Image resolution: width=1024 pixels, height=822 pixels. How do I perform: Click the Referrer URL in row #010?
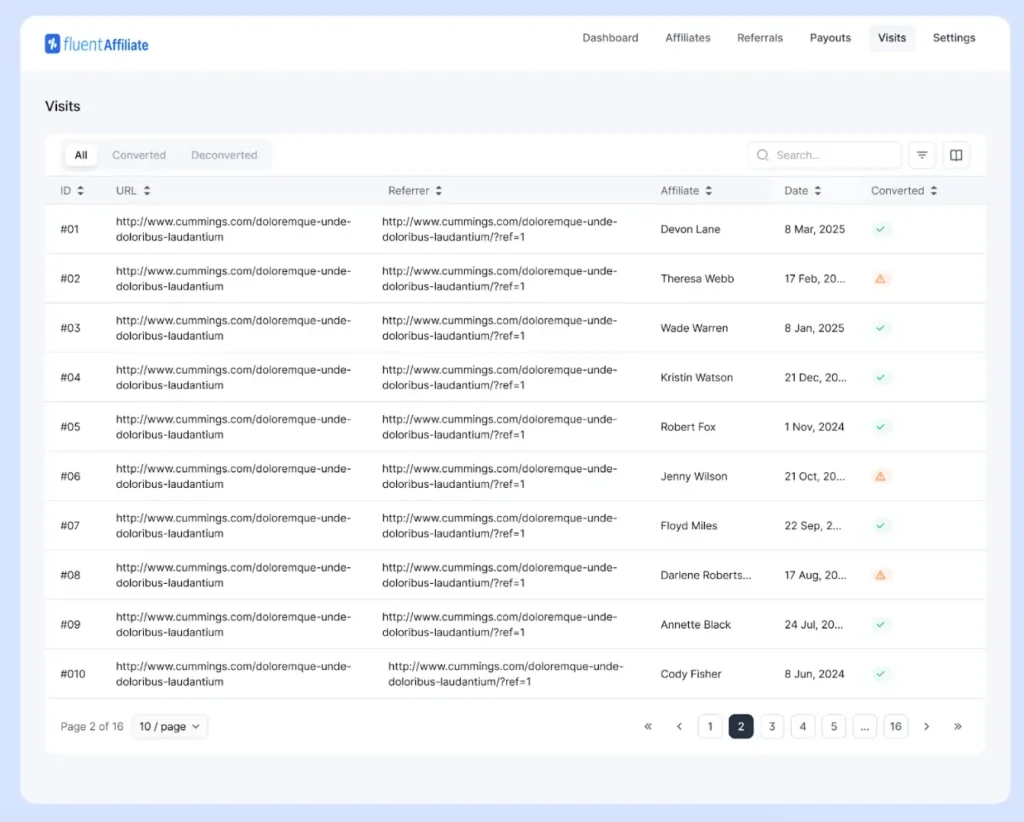click(505, 674)
